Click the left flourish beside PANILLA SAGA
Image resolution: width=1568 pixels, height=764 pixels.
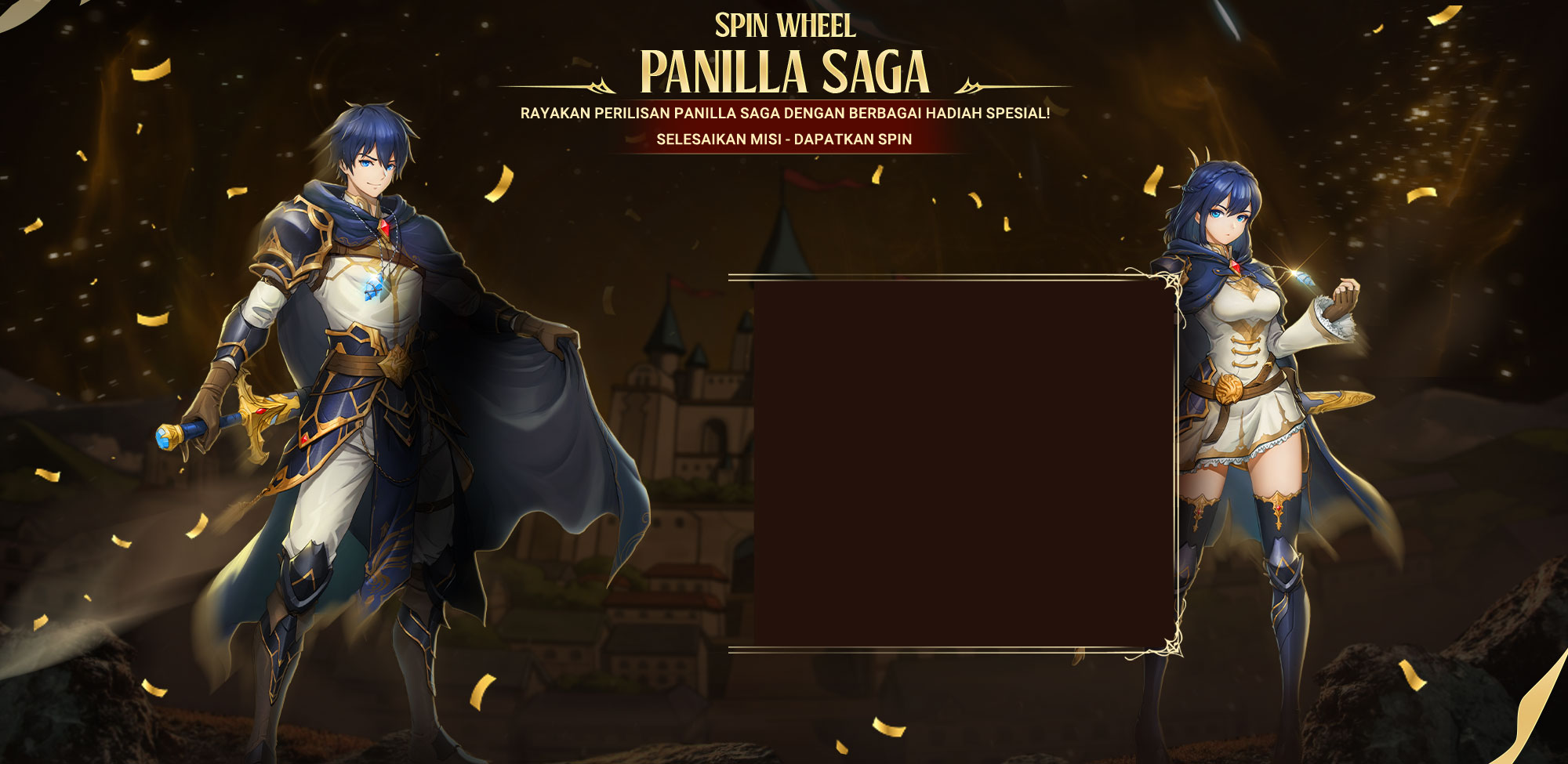tap(558, 86)
